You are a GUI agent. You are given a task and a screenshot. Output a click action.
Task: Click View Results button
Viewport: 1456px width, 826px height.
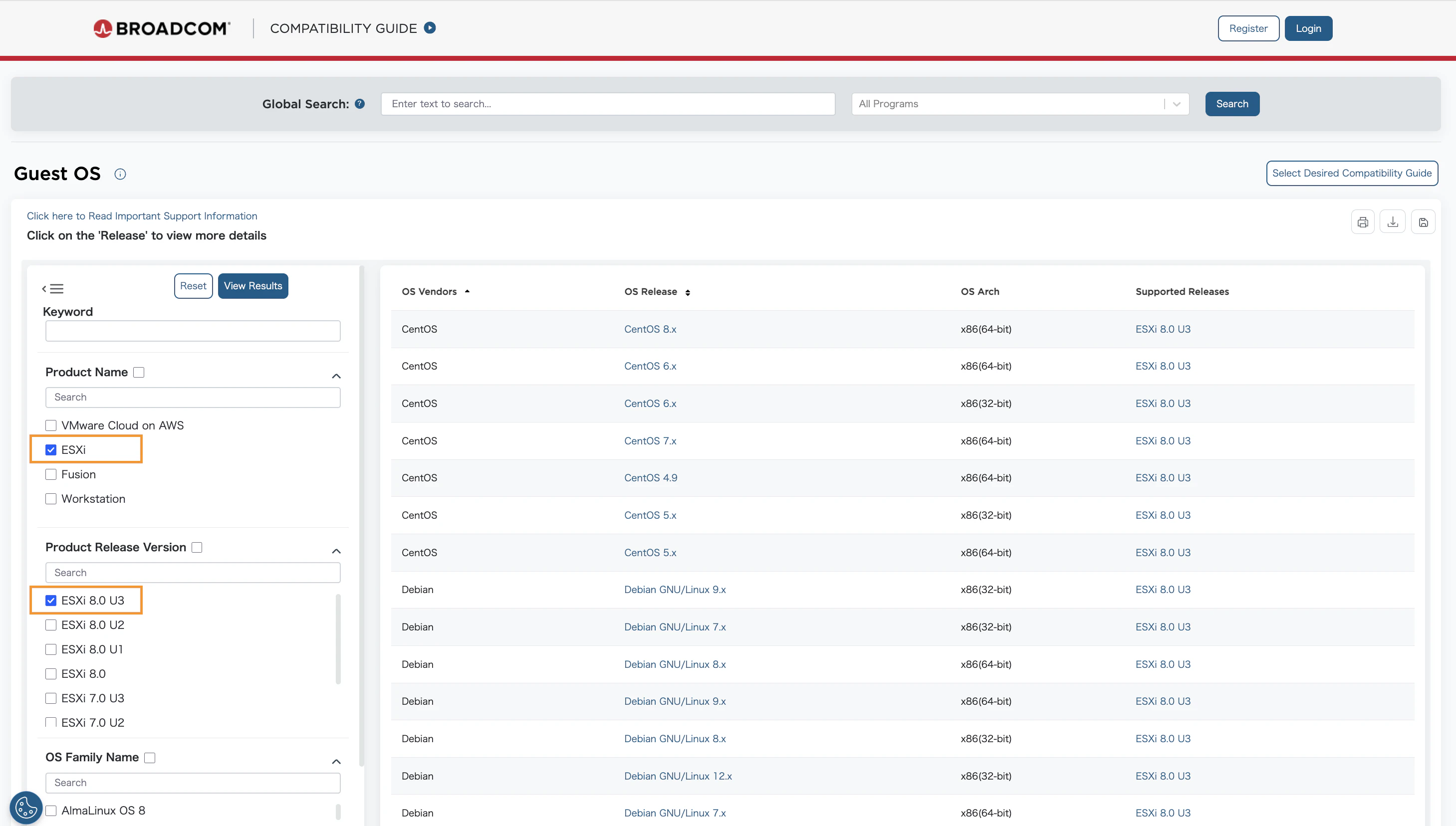point(253,286)
